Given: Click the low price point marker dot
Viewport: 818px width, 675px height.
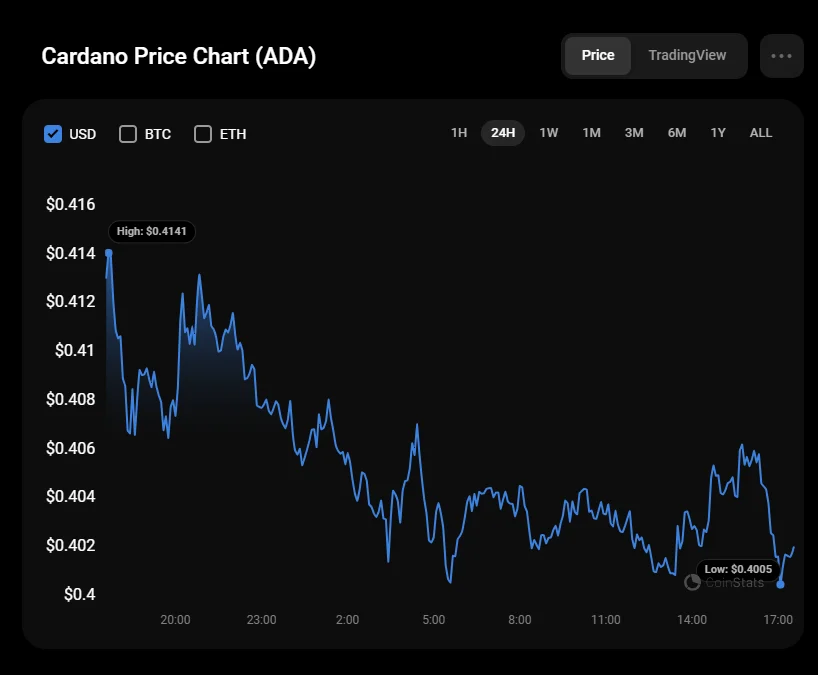Looking at the screenshot, I should (781, 585).
